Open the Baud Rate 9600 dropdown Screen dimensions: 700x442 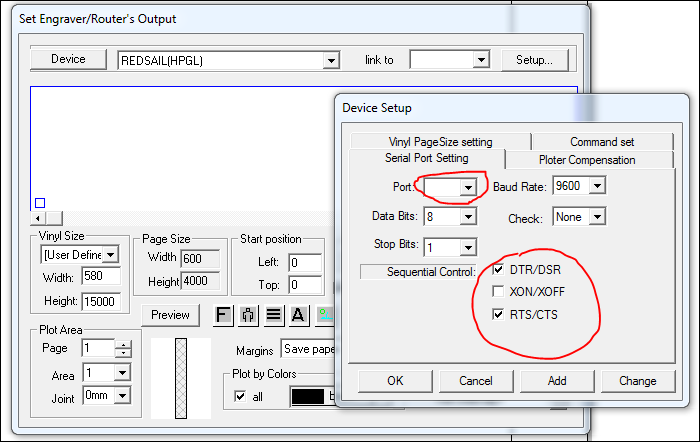[x=597, y=185]
